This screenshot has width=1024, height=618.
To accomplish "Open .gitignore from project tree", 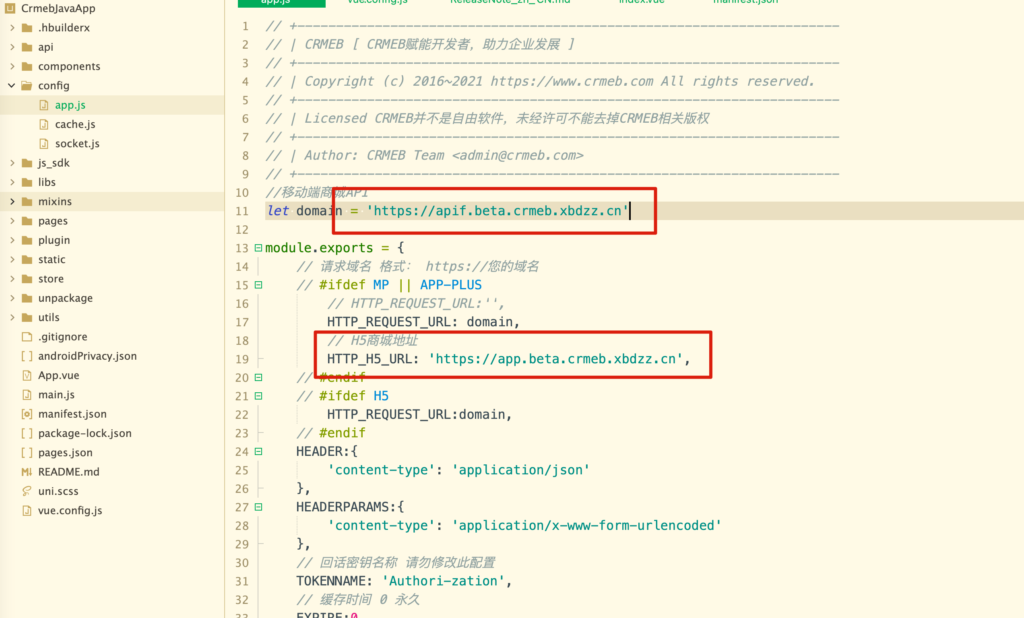I will pyautogui.click(x=63, y=337).
